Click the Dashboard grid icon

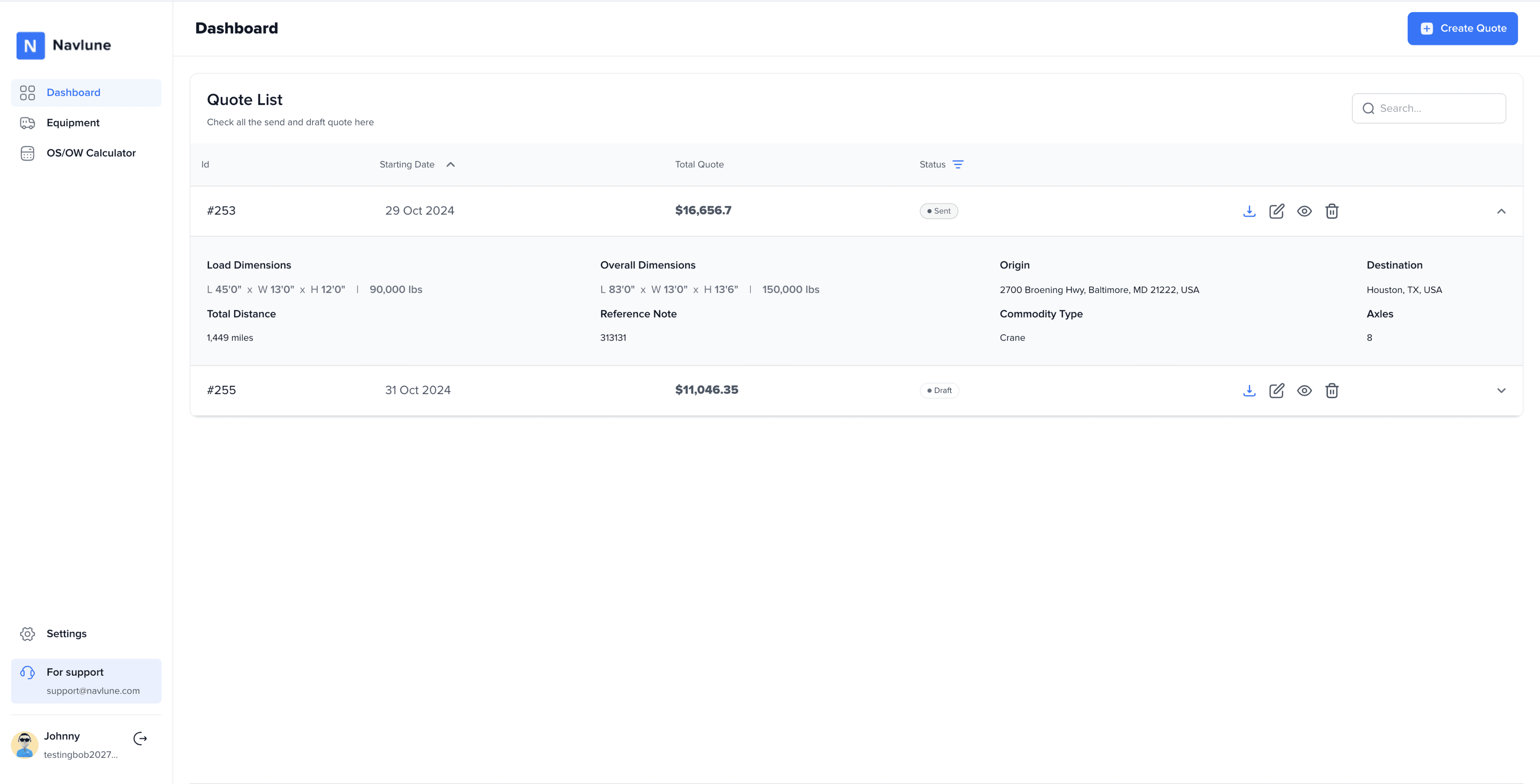28,93
